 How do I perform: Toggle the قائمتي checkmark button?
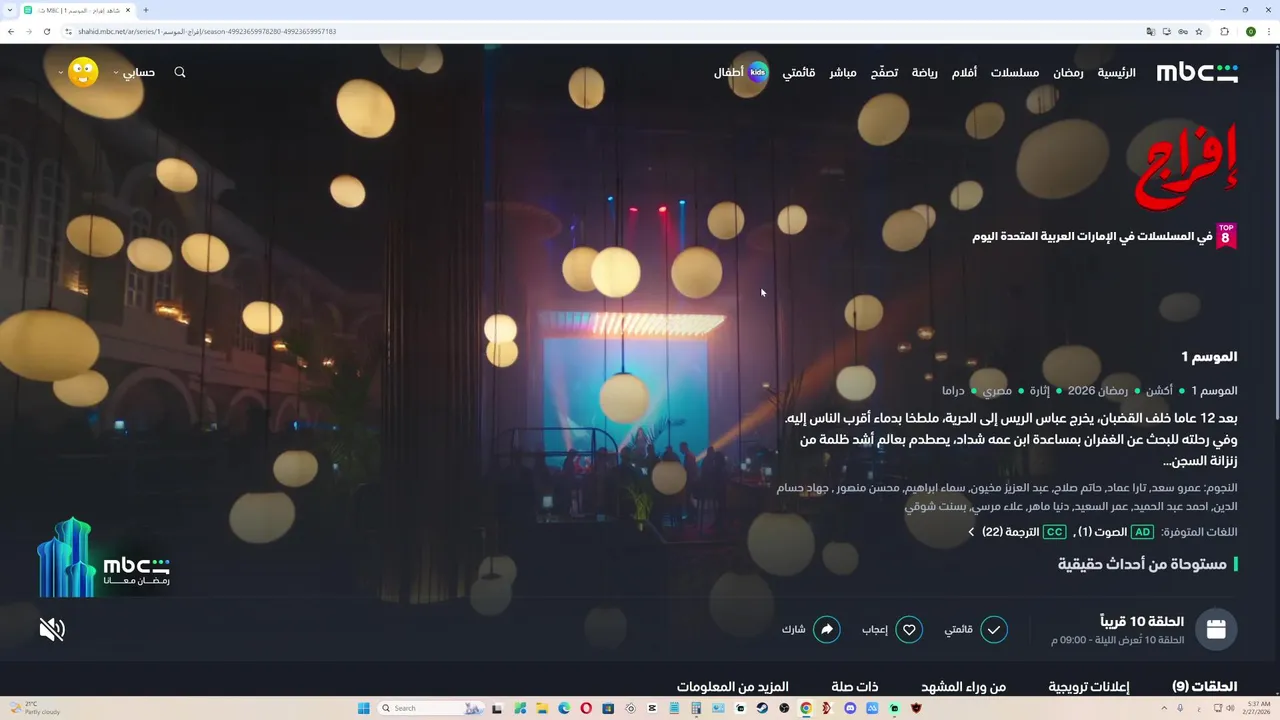[993, 629]
